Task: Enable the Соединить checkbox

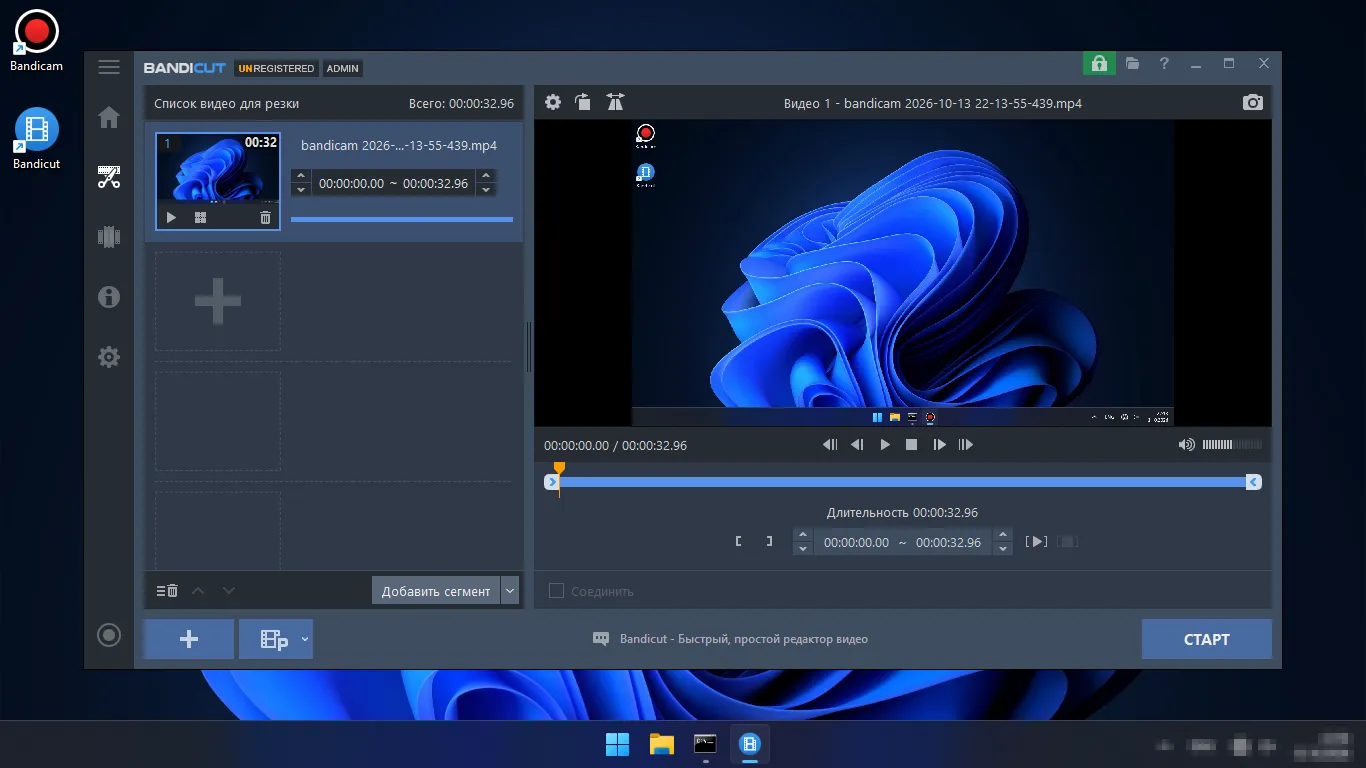Action: click(x=556, y=591)
